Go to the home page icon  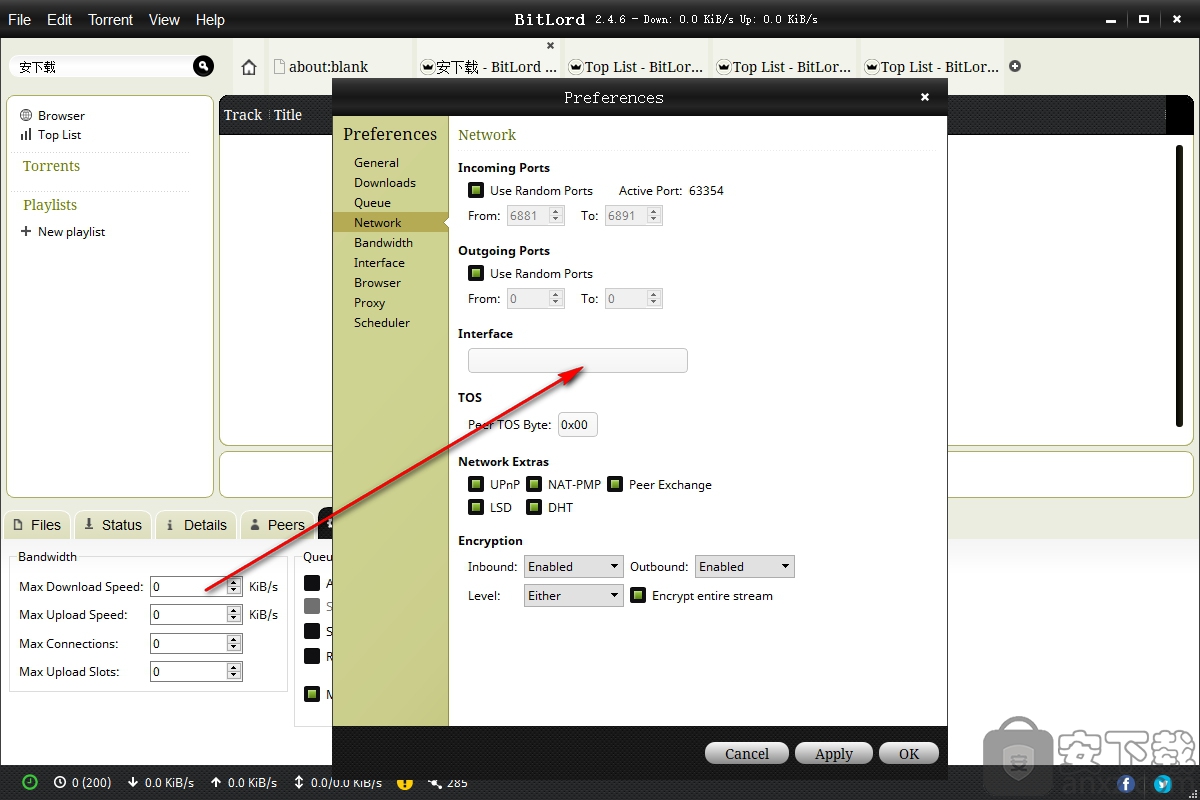coord(249,67)
